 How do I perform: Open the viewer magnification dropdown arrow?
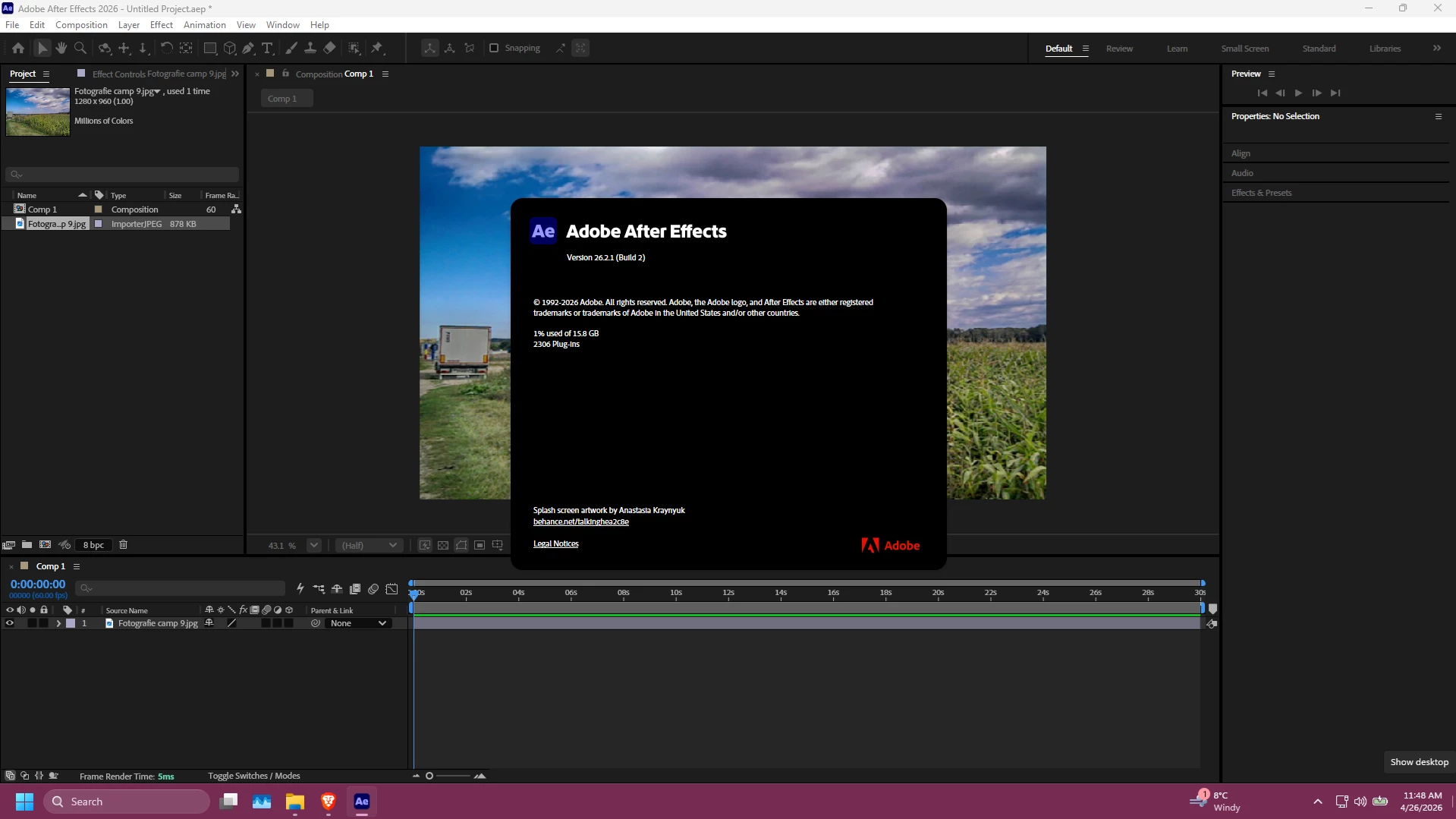(313, 545)
